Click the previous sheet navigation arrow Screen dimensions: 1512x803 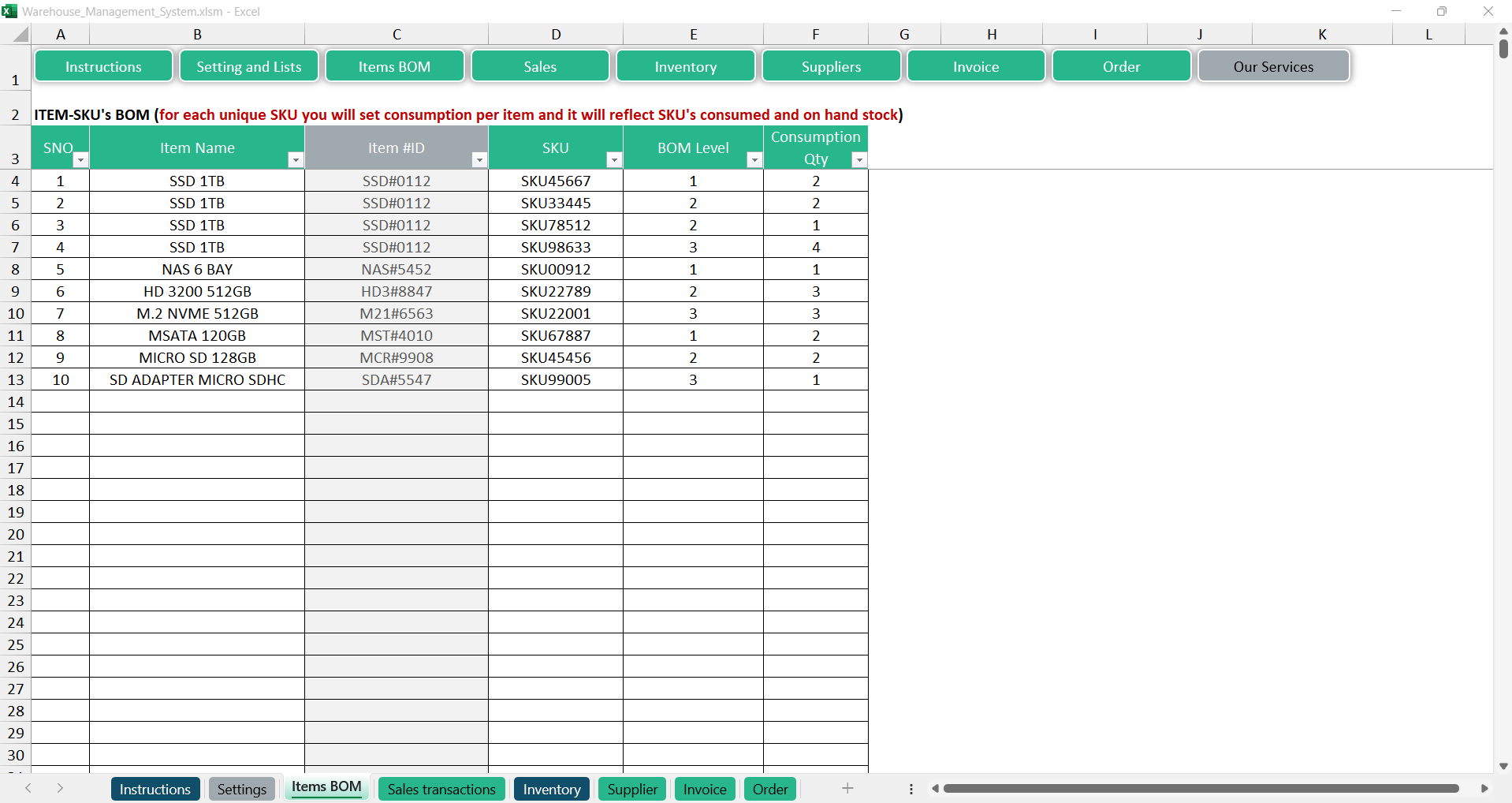coord(29,788)
